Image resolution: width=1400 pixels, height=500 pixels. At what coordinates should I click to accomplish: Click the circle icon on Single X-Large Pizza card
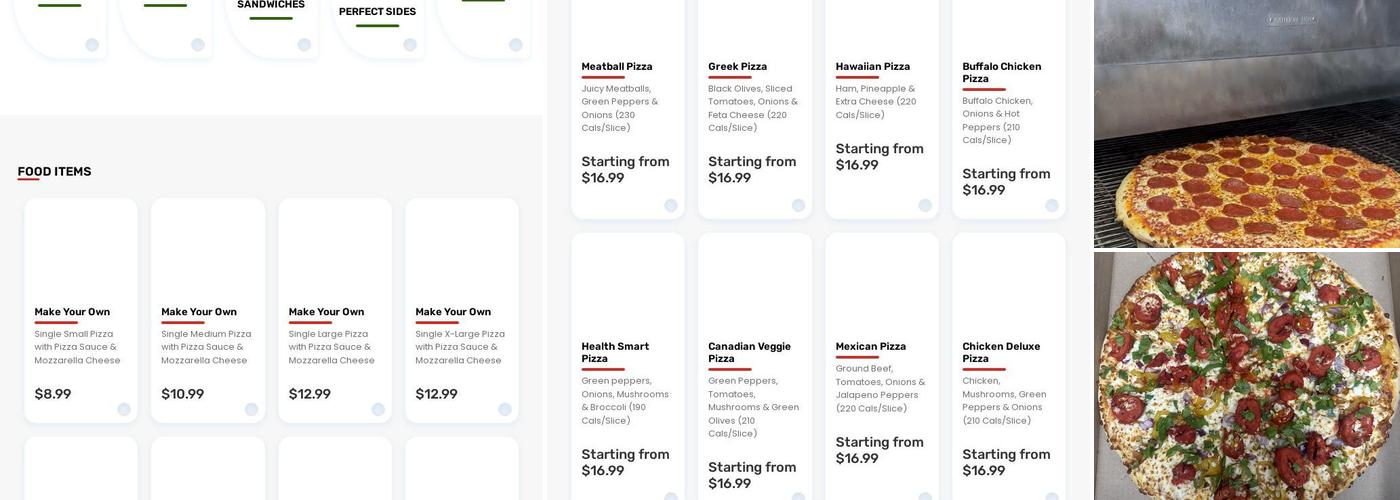[x=505, y=409]
